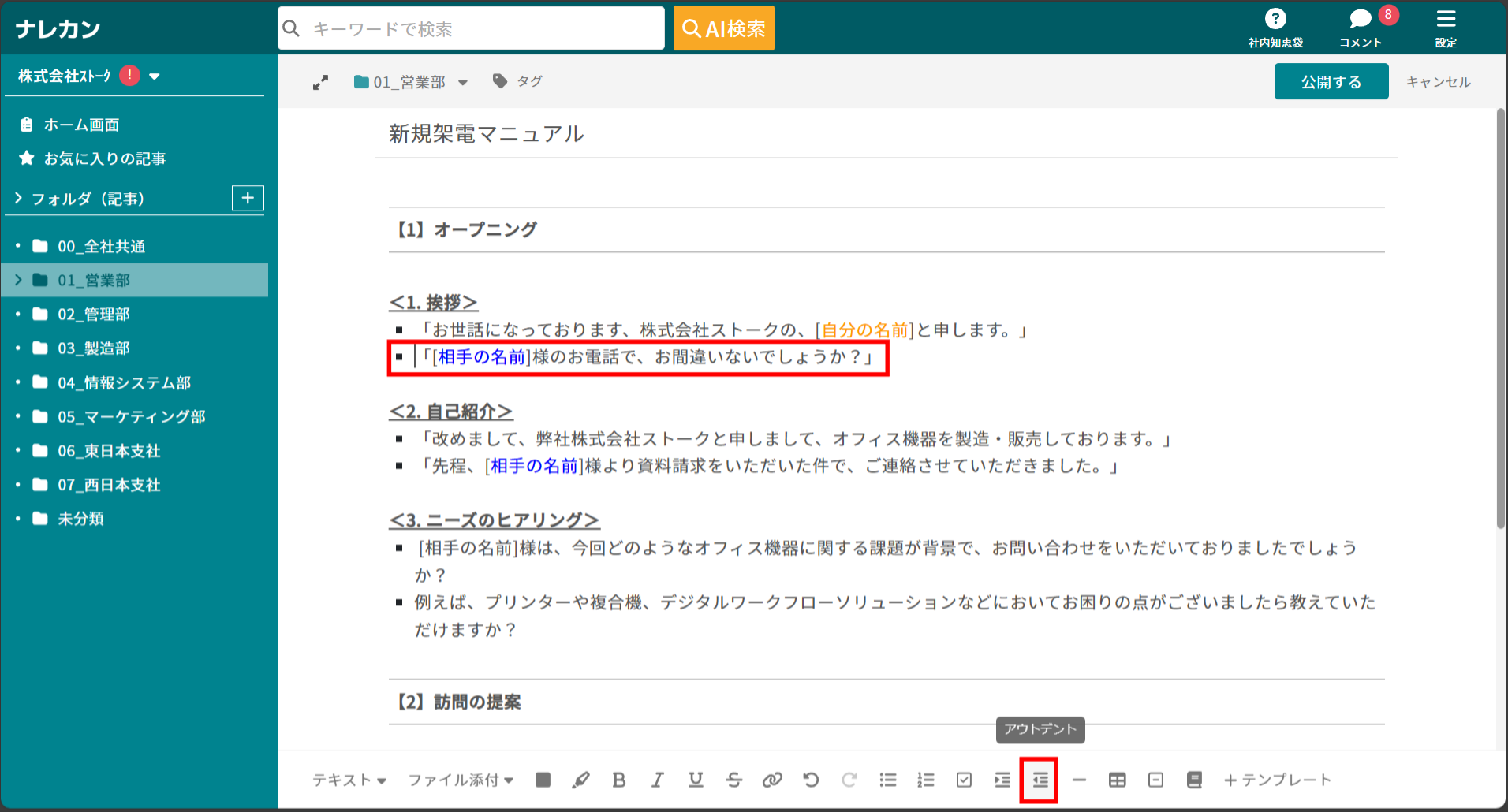The height and width of the screenshot is (812, 1508).
Task: Insert a table
Action: (x=1117, y=780)
